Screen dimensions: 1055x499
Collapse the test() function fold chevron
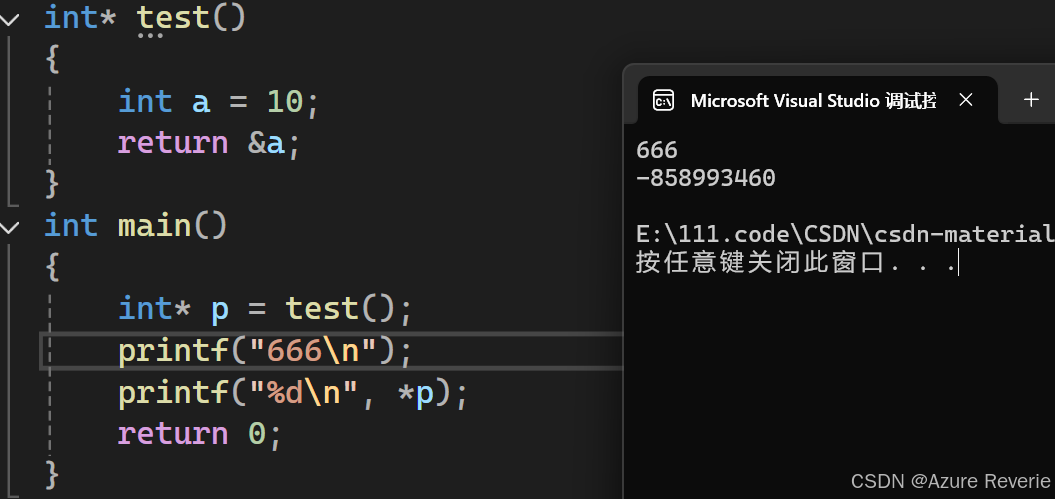point(9,20)
